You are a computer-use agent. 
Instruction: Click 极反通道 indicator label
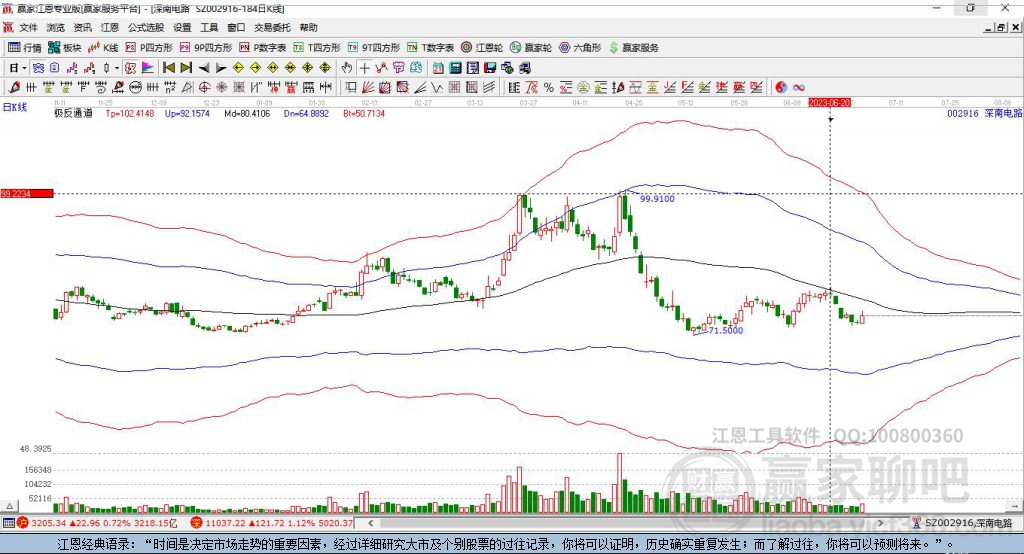click(x=73, y=113)
